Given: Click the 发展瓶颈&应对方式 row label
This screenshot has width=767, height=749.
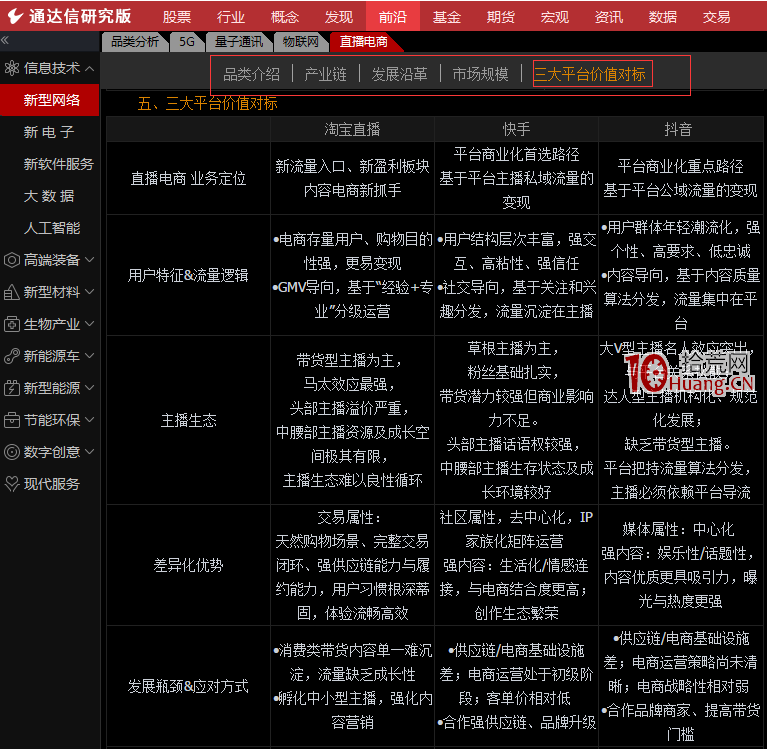Looking at the screenshot, I should [188, 686].
